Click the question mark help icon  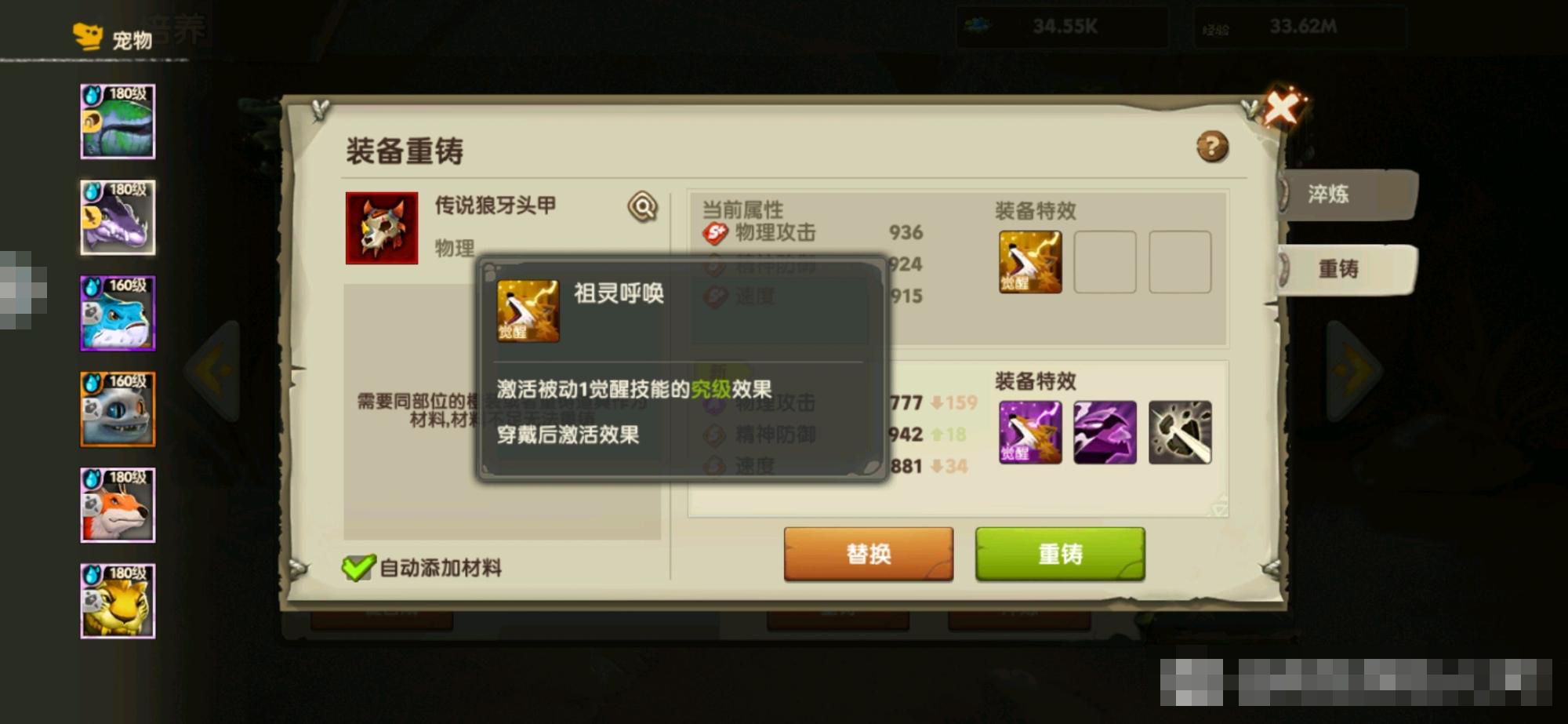point(1212,147)
